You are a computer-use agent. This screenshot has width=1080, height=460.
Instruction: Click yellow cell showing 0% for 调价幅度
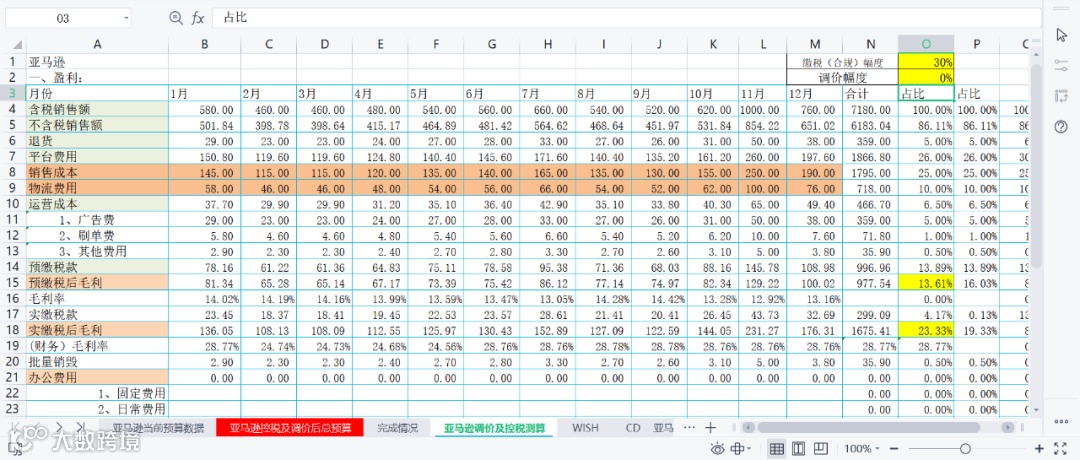click(926, 77)
